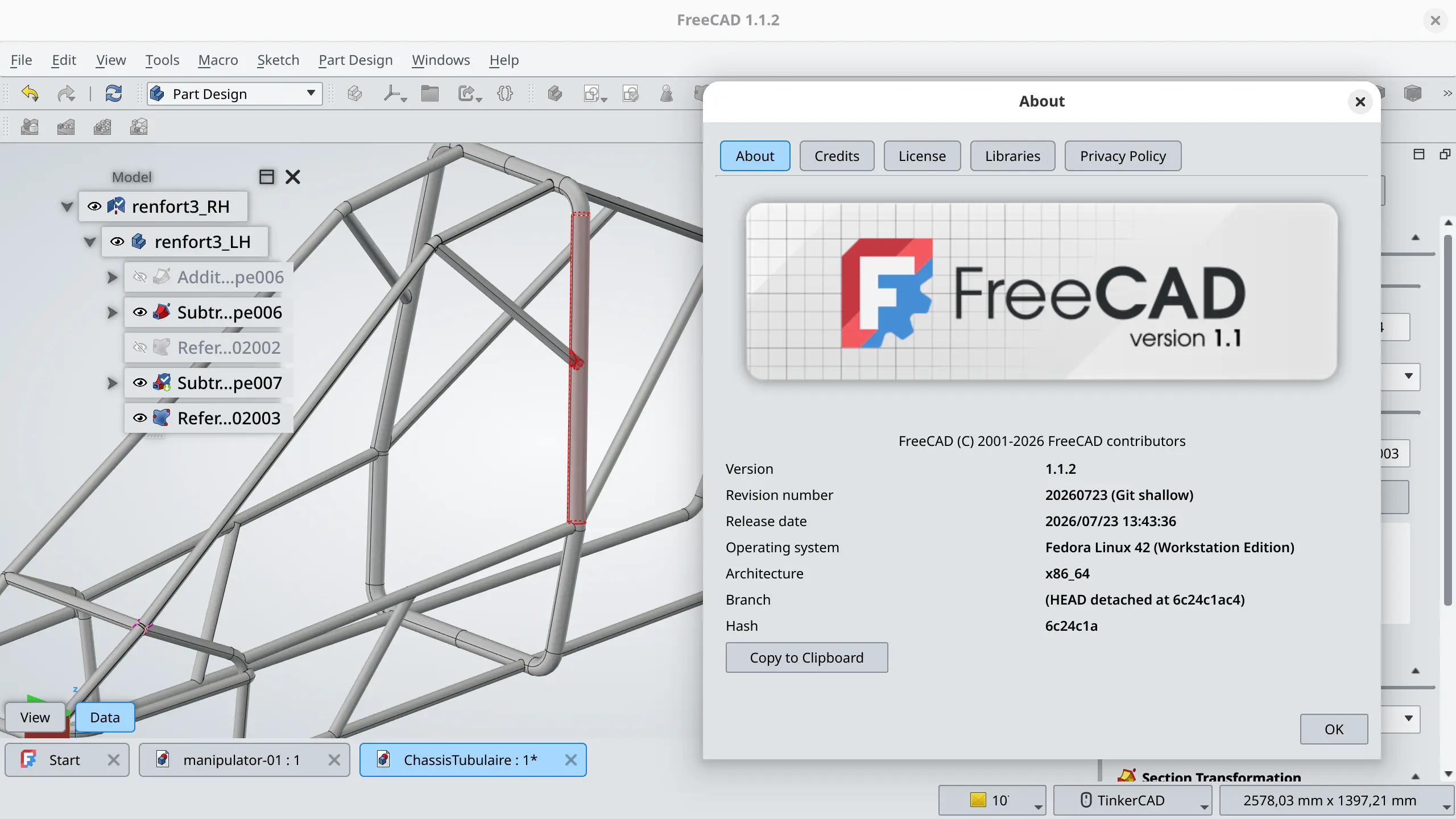
Task: Toggle visibility eye of Subtr...pe006
Action: tap(140, 312)
